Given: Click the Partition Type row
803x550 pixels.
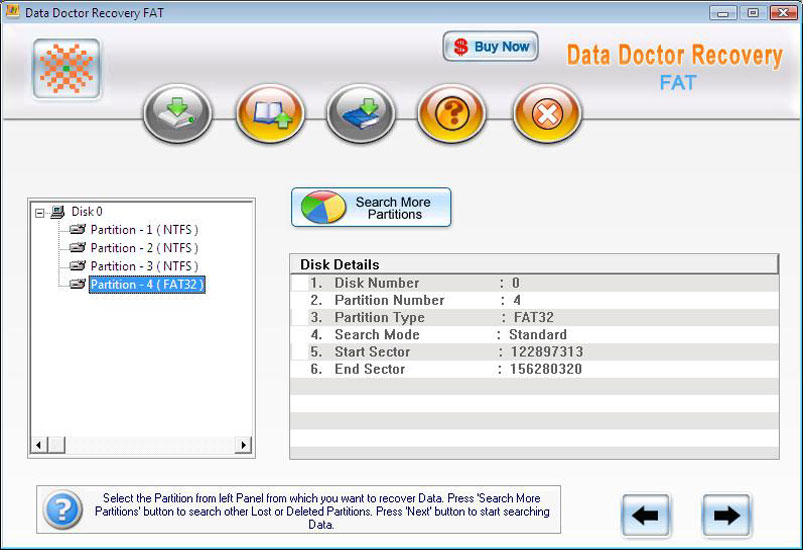Looking at the screenshot, I should pyautogui.click(x=534, y=318).
